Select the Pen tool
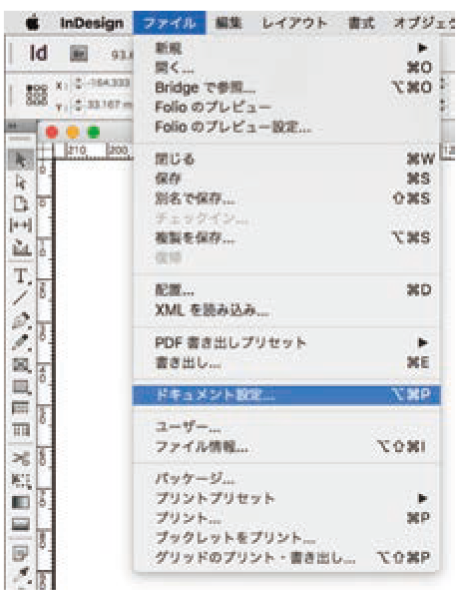The width and height of the screenshot is (460, 595). coord(21,320)
